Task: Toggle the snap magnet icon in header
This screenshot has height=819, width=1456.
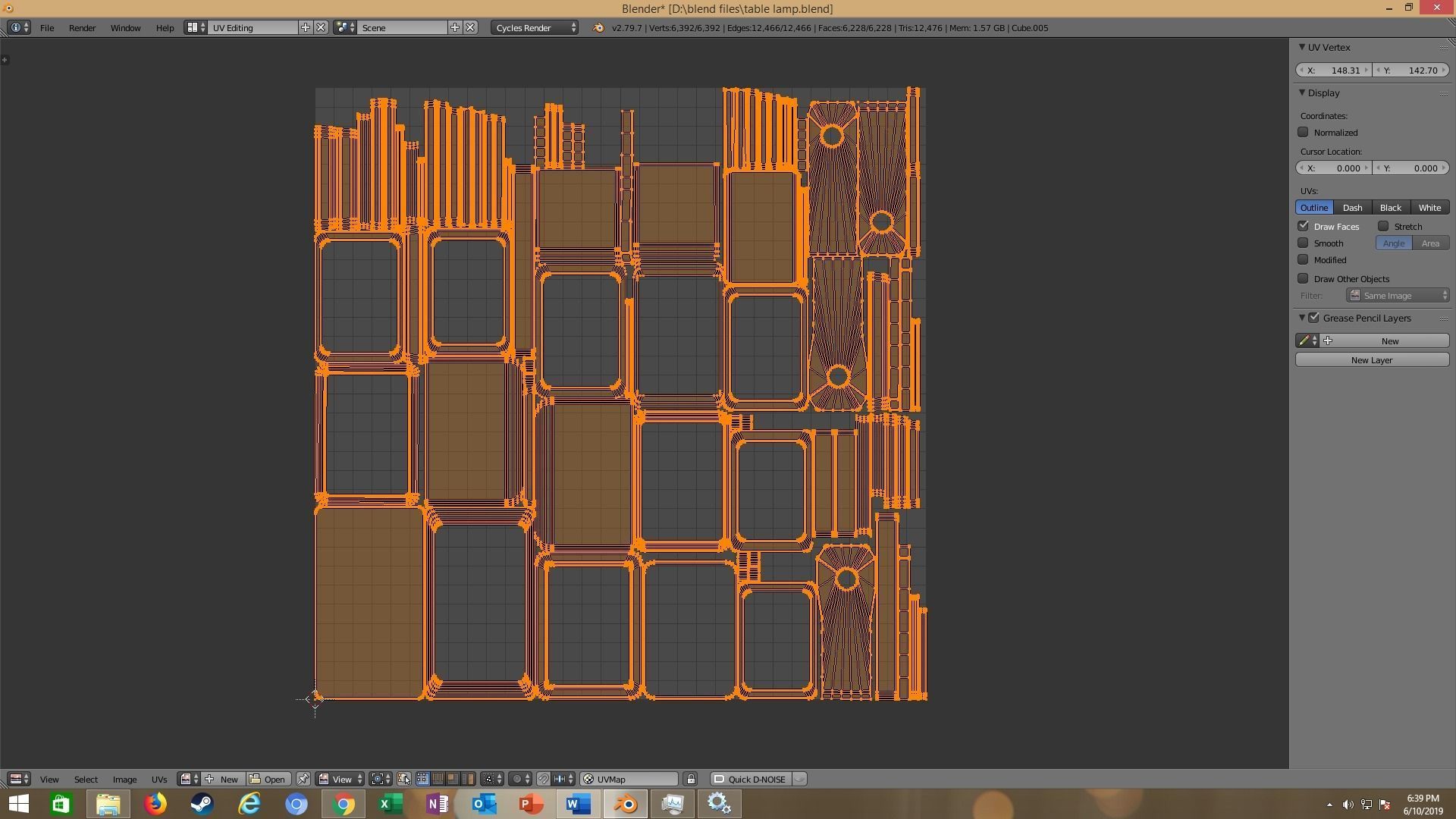Action: tap(543, 779)
